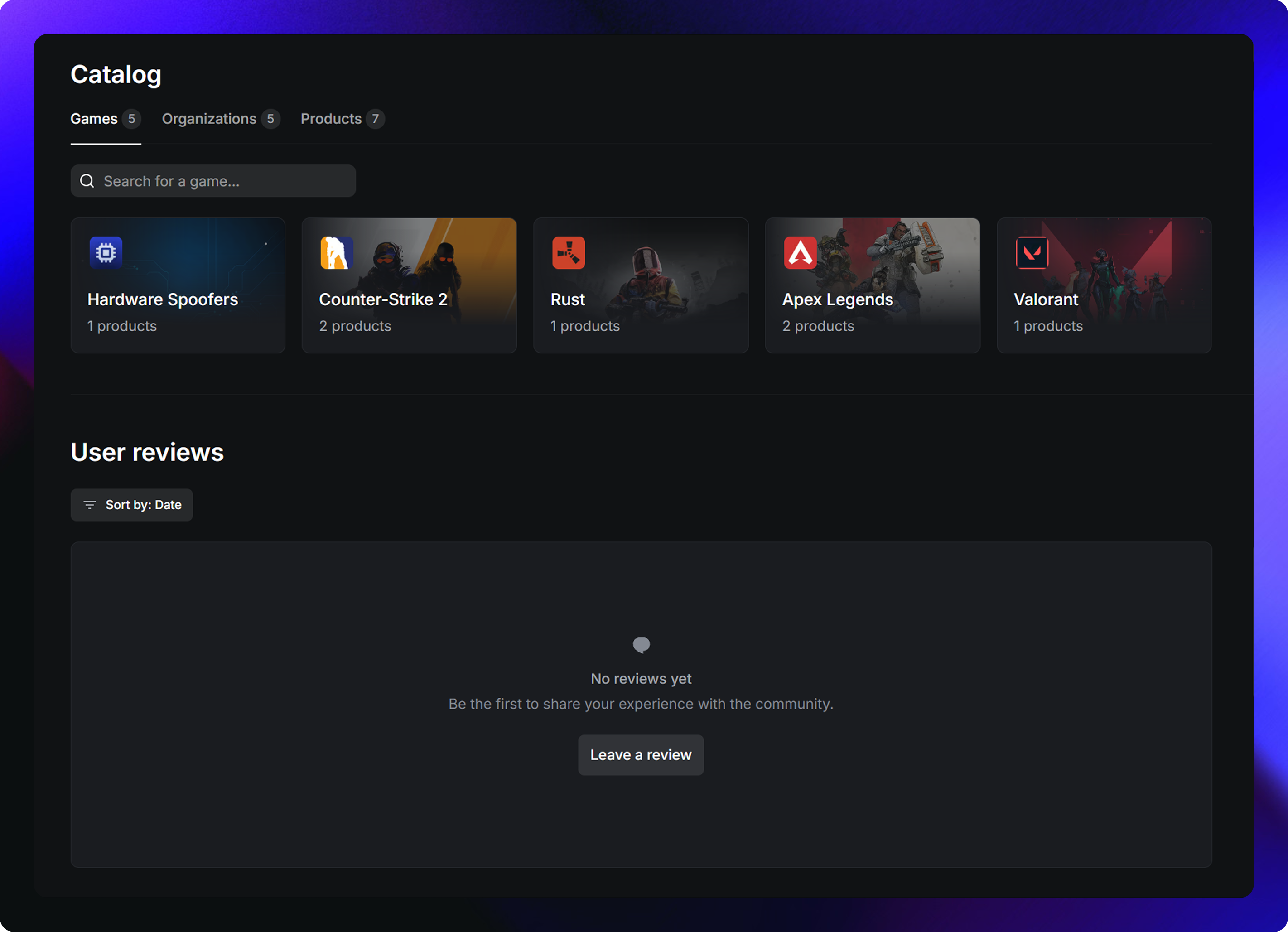Click the Products tab count badge 7
The width and height of the screenshot is (1288, 932).
tap(376, 119)
